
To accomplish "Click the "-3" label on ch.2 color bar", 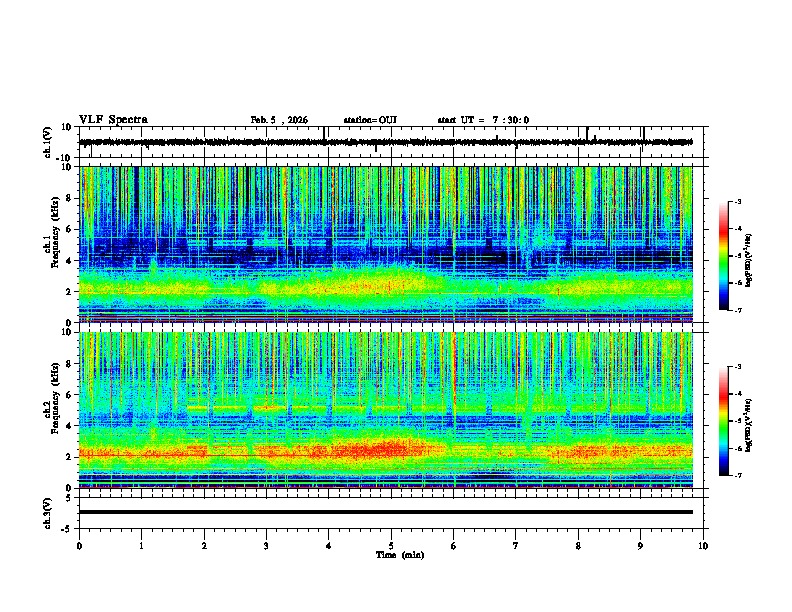I will pos(737,367).
